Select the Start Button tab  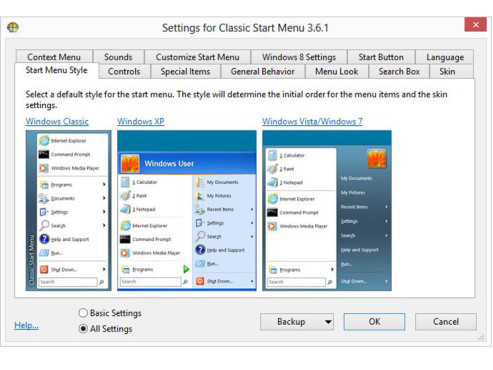point(381,57)
